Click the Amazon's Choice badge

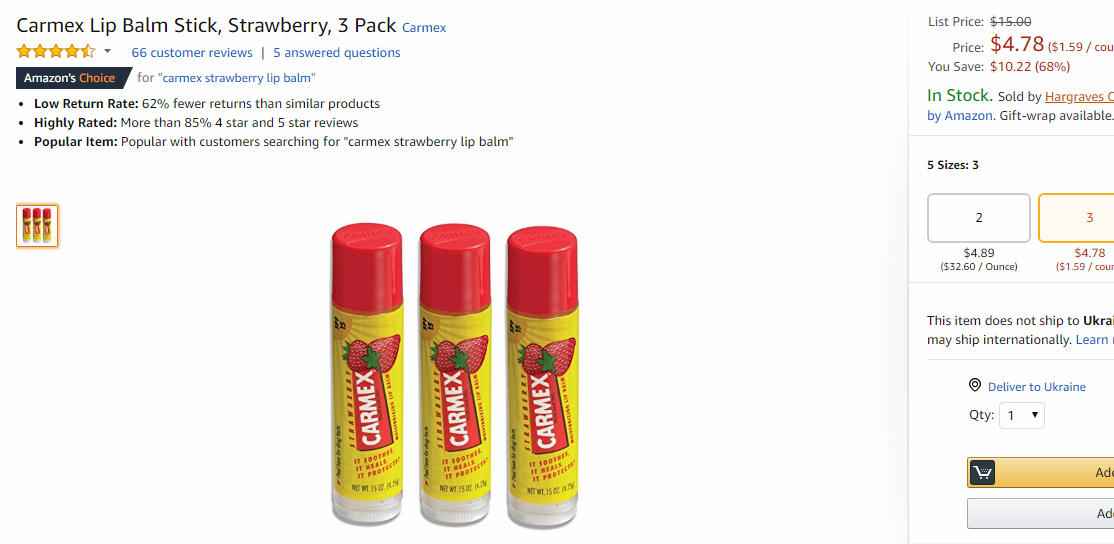click(74, 77)
